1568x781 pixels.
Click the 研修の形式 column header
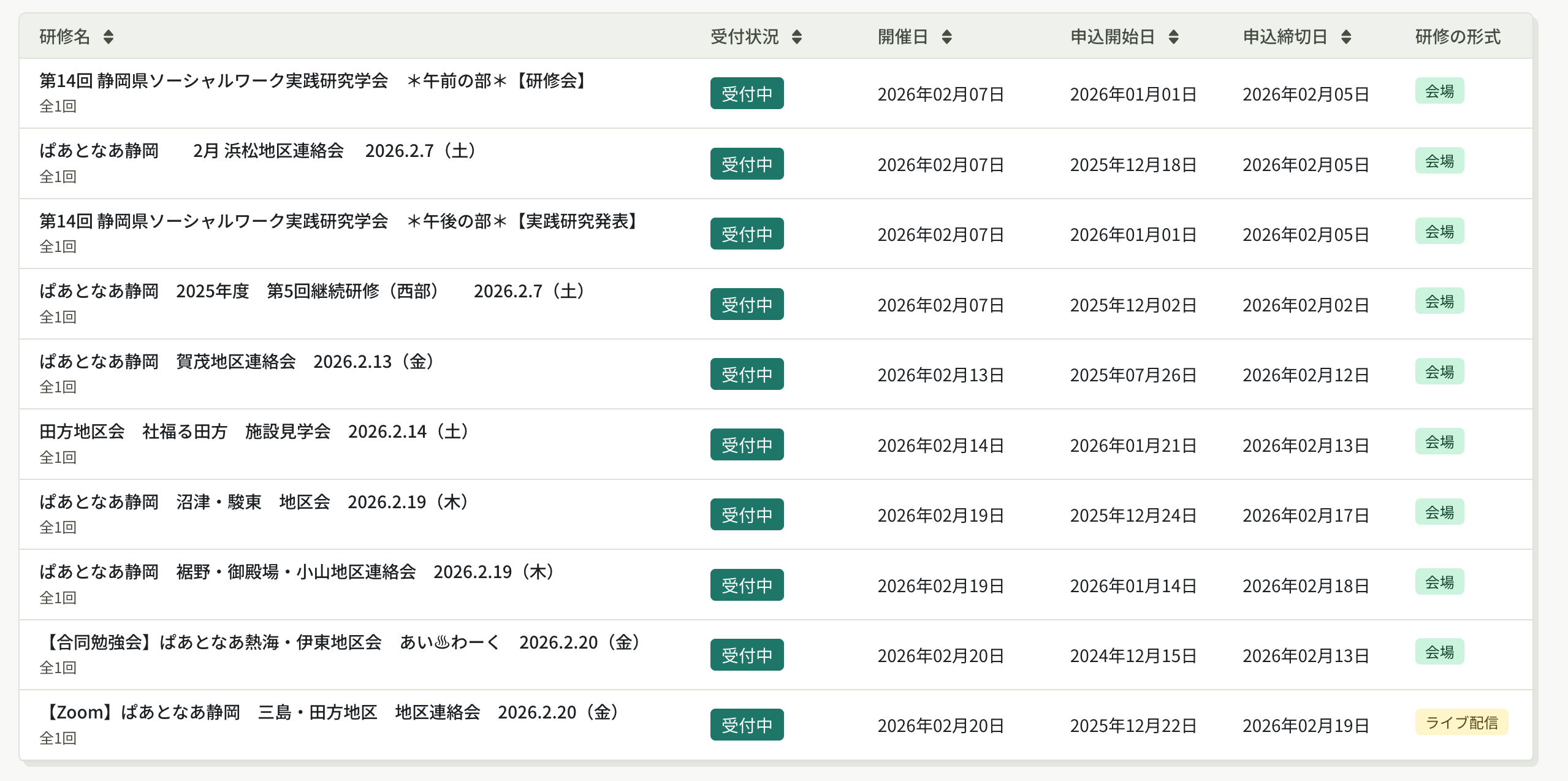[1457, 37]
